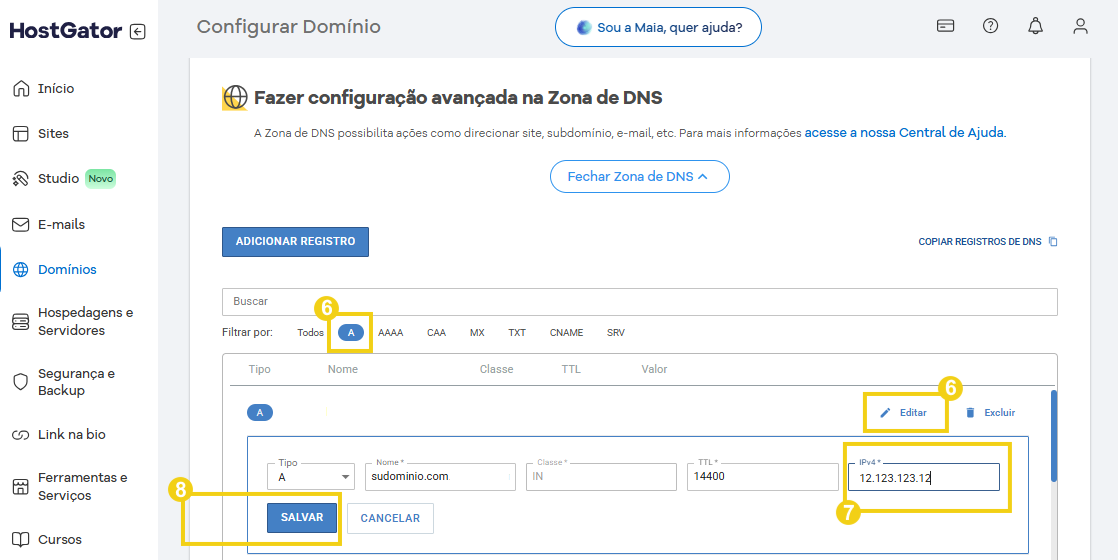The width and height of the screenshot is (1118, 560).
Task: Click the TTL field showing 14400
Action: tap(762, 477)
